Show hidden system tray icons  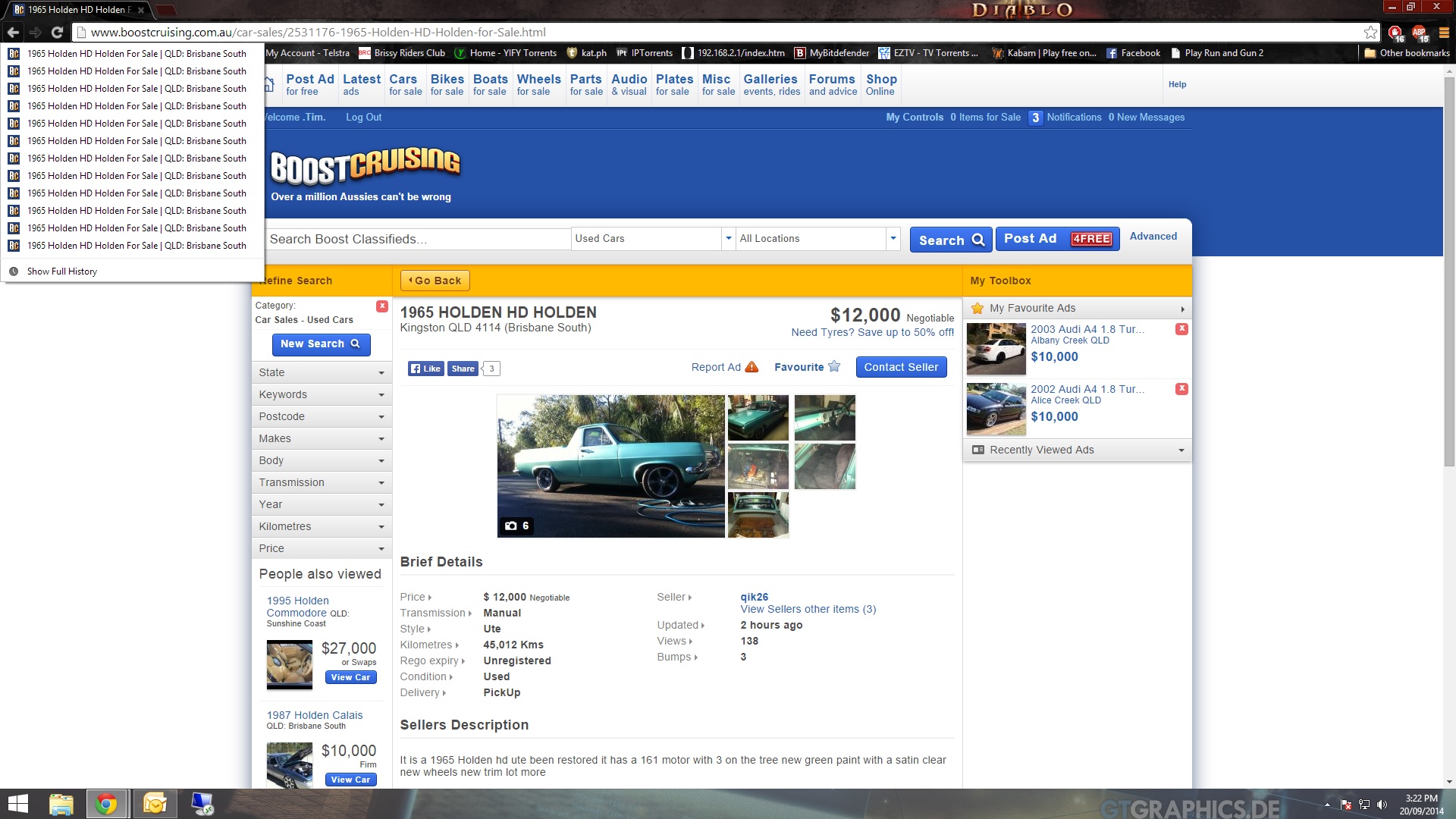point(1327,805)
